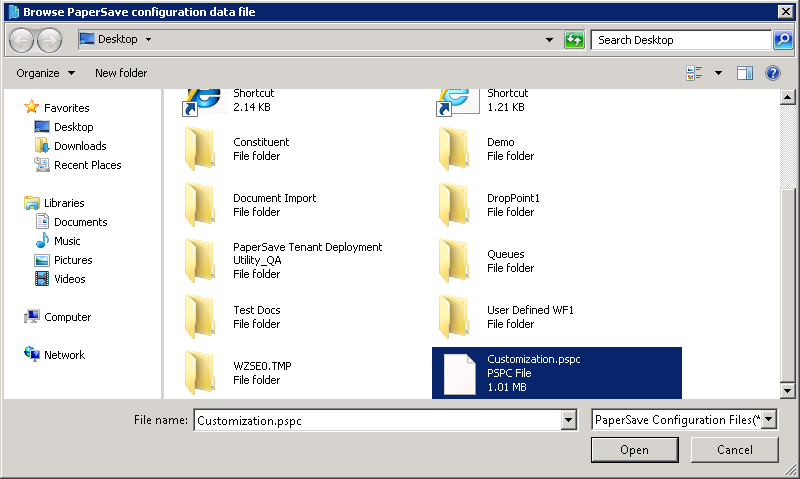This screenshot has height=479, width=800.
Task: Select Network in the navigation pane
Action: 64,355
